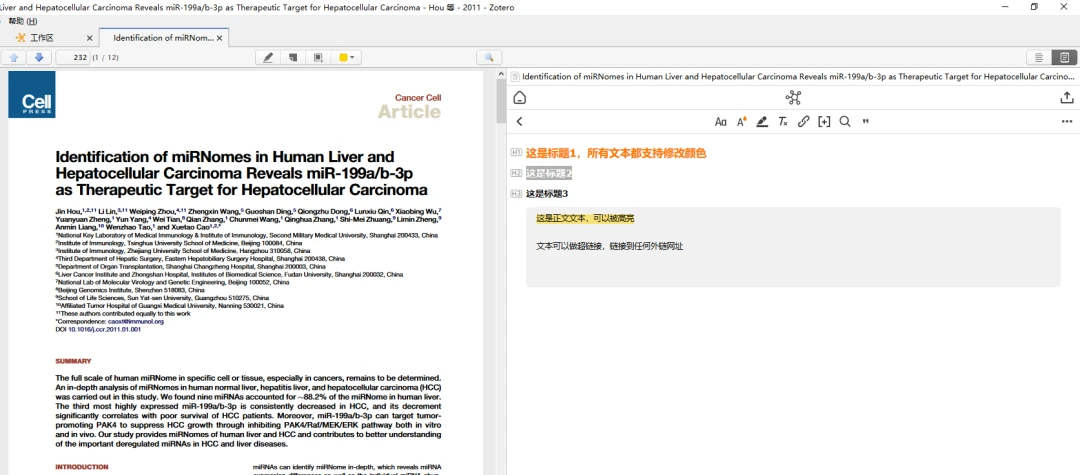The height and width of the screenshot is (475, 1080).
Task: Open note more options ellipsis
Action: [1067, 122]
